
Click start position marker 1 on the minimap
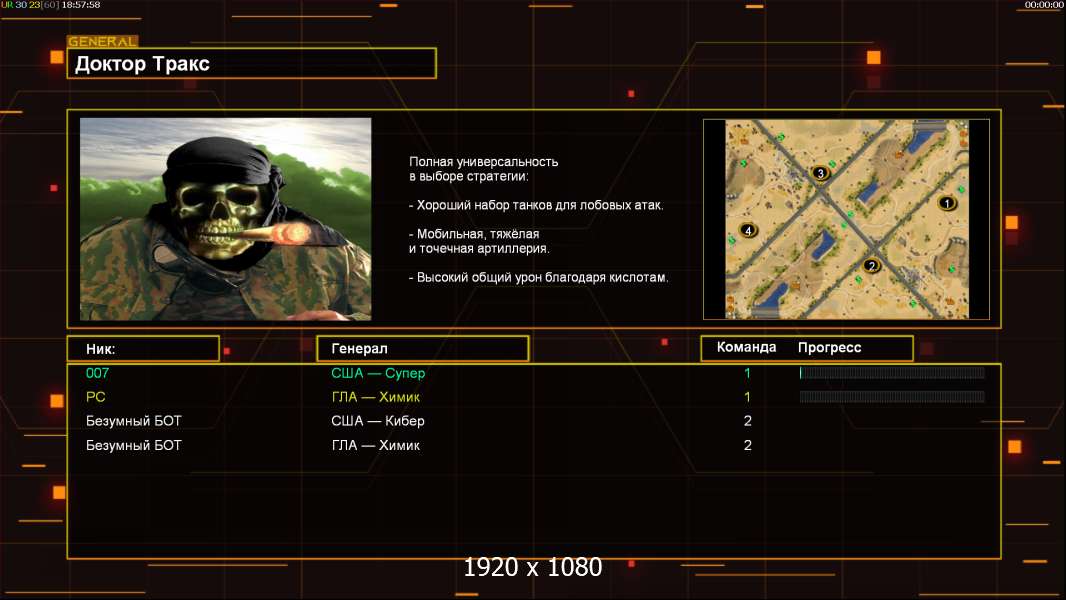pyautogui.click(x=946, y=202)
